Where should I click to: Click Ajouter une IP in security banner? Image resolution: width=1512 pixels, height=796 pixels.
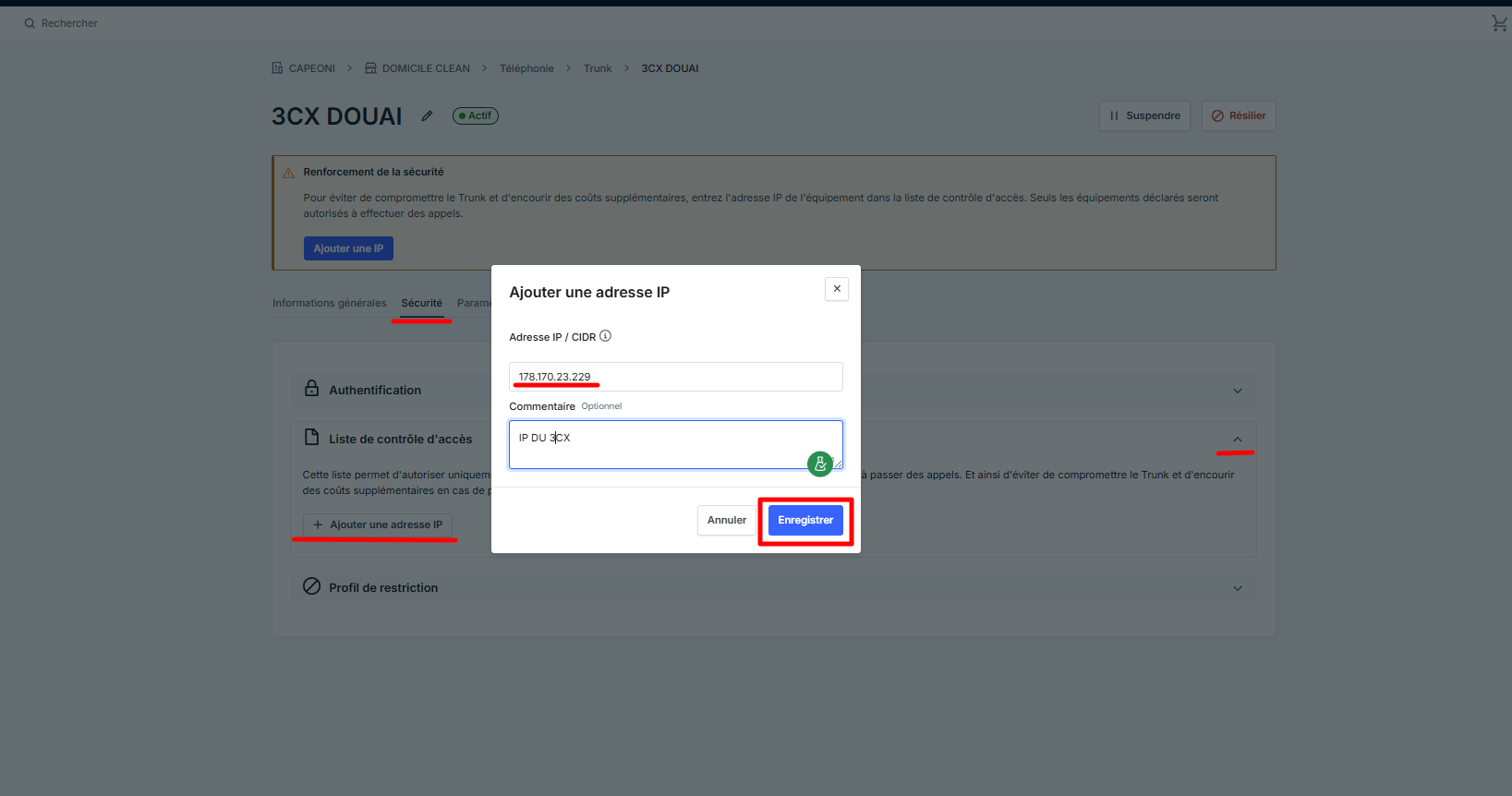click(x=348, y=248)
